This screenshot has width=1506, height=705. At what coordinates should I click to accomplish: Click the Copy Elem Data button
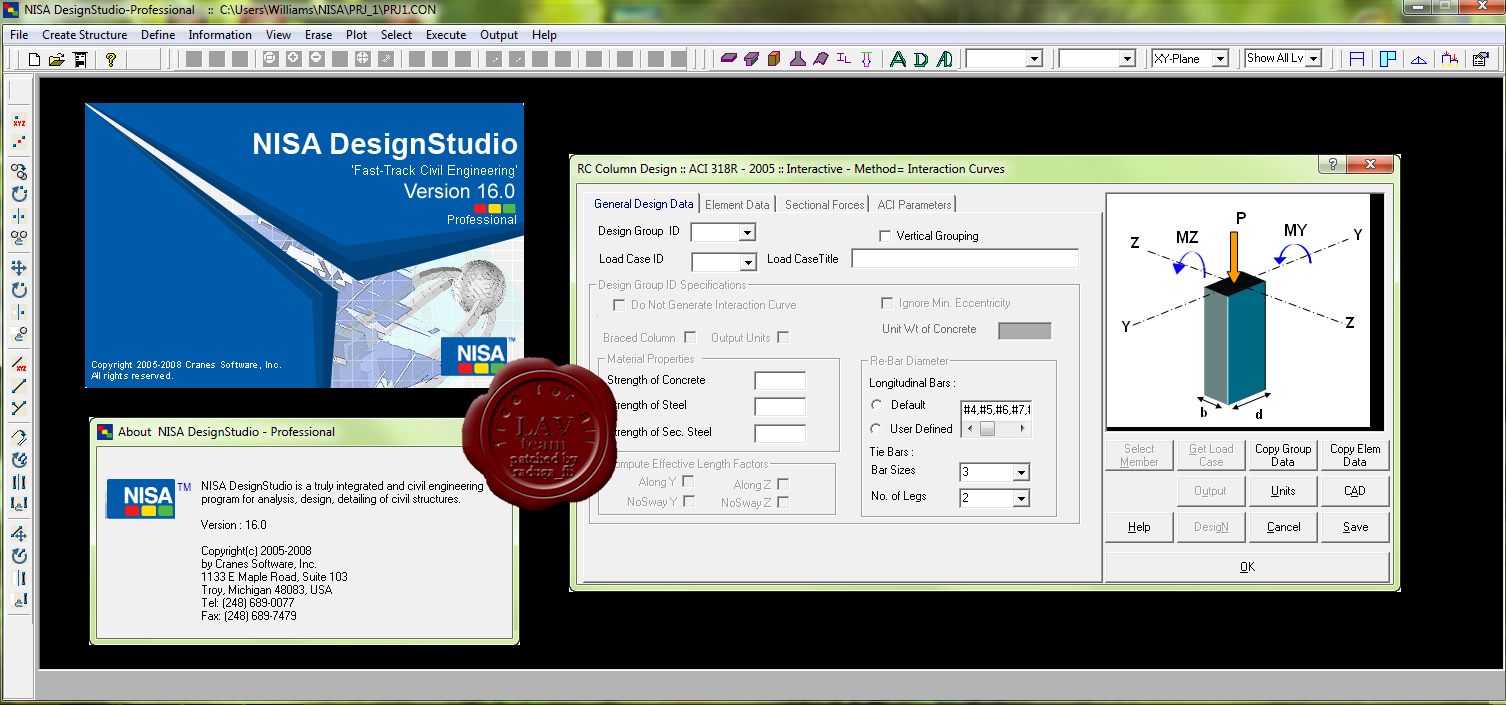click(1355, 456)
